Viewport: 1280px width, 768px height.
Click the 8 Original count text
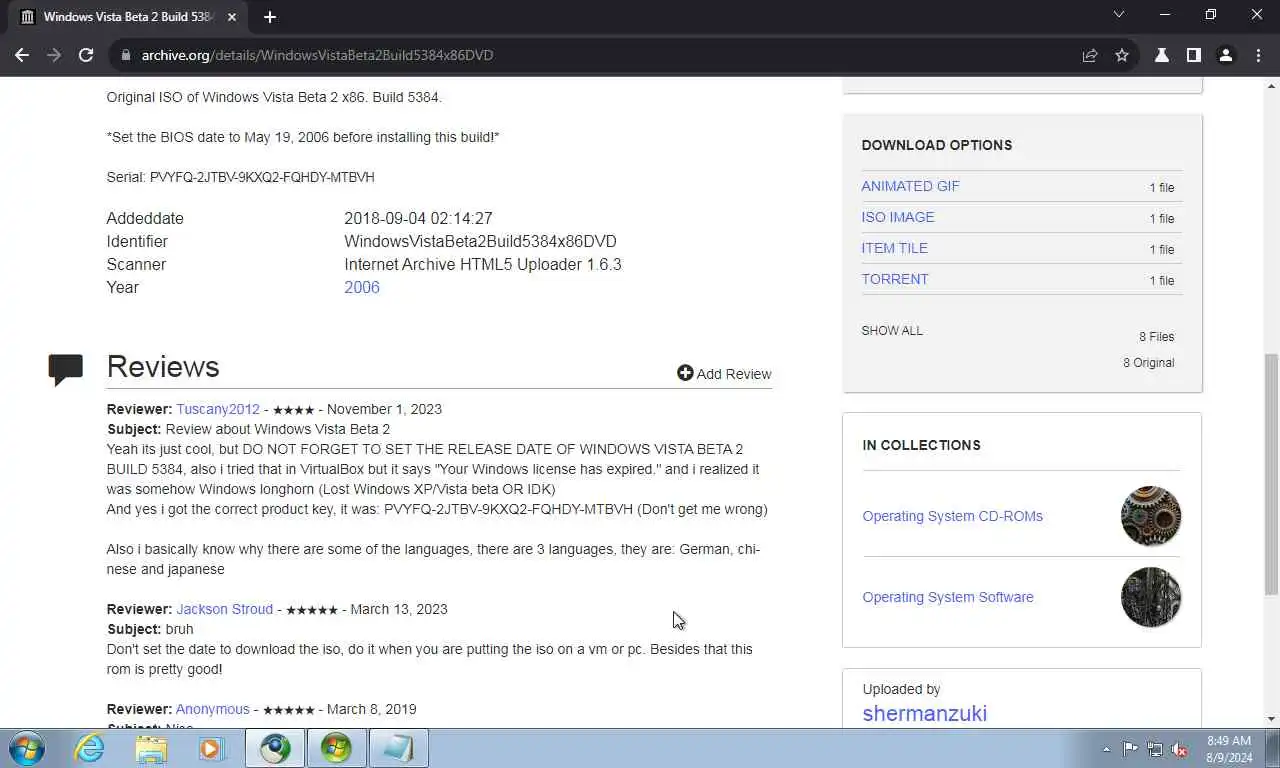(1149, 363)
